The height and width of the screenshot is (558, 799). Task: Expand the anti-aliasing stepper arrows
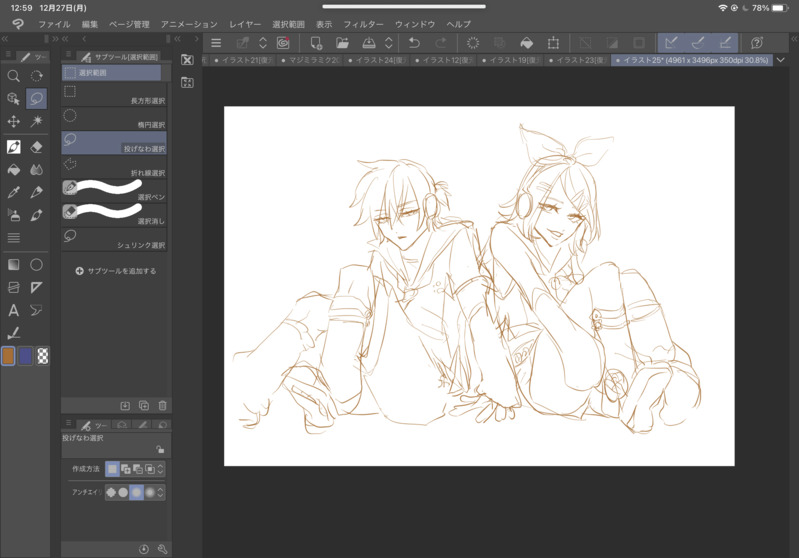tap(161, 492)
